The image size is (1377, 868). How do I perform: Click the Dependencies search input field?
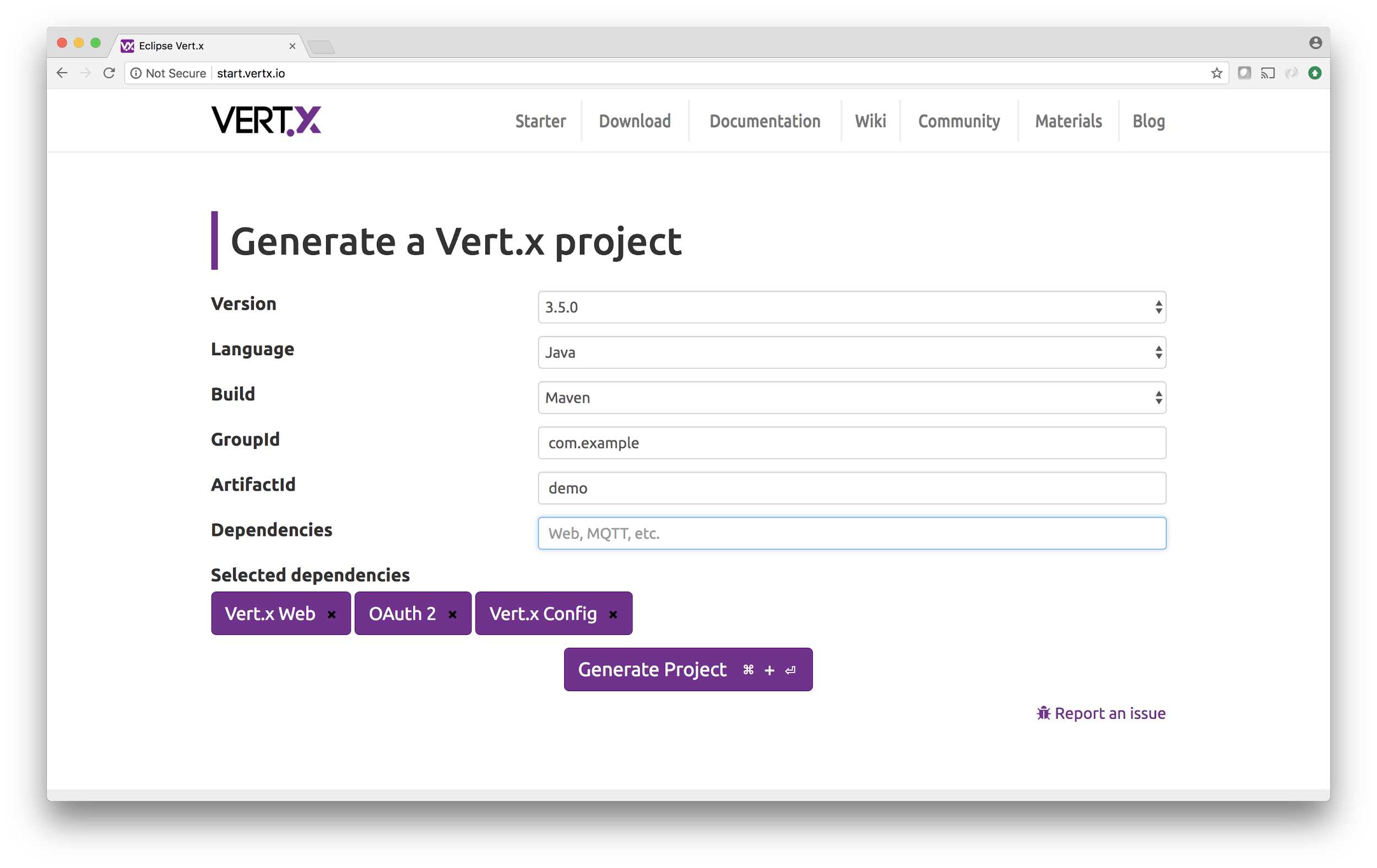[x=852, y=533]
